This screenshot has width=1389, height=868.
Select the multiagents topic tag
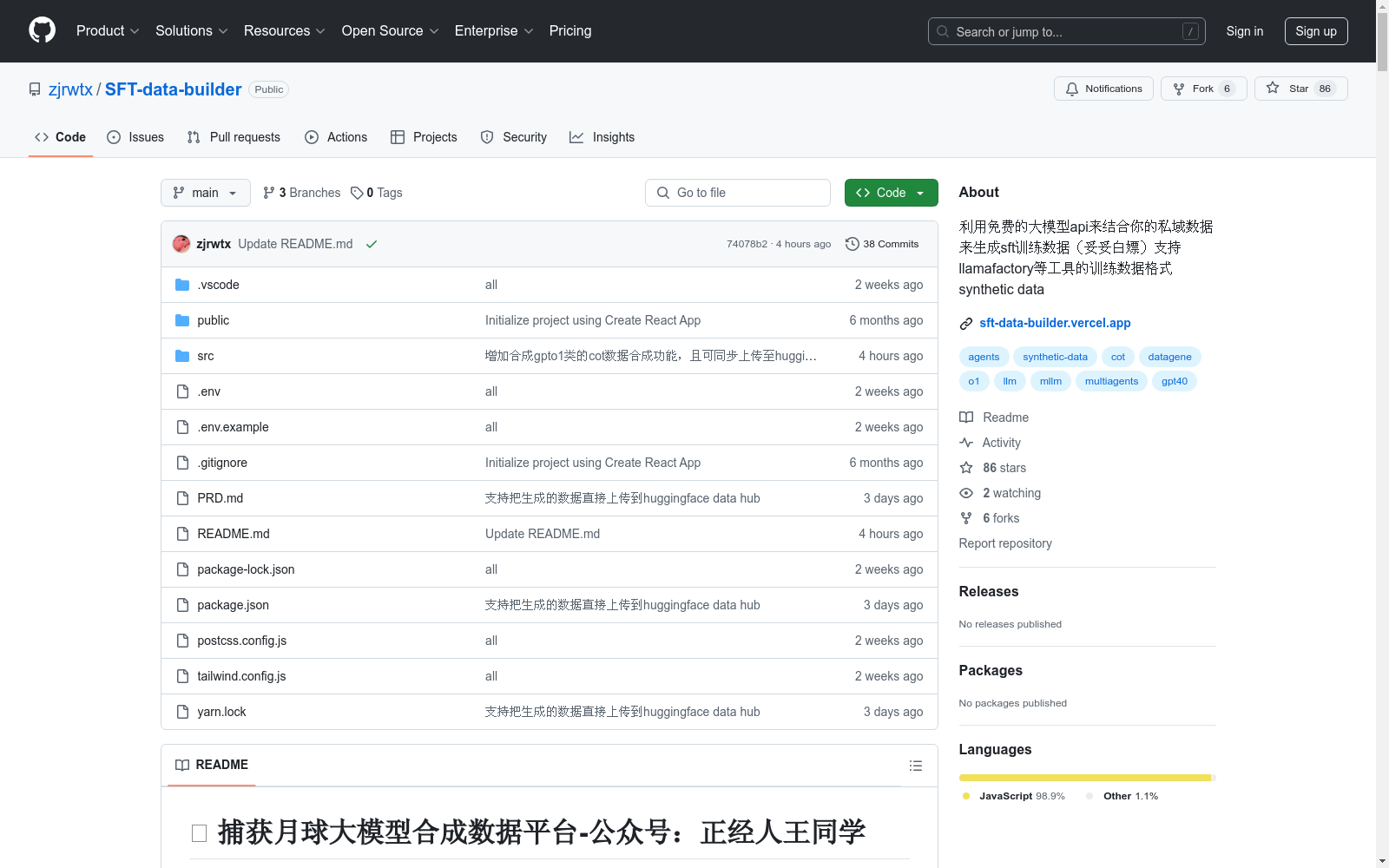click(1111, 381)
